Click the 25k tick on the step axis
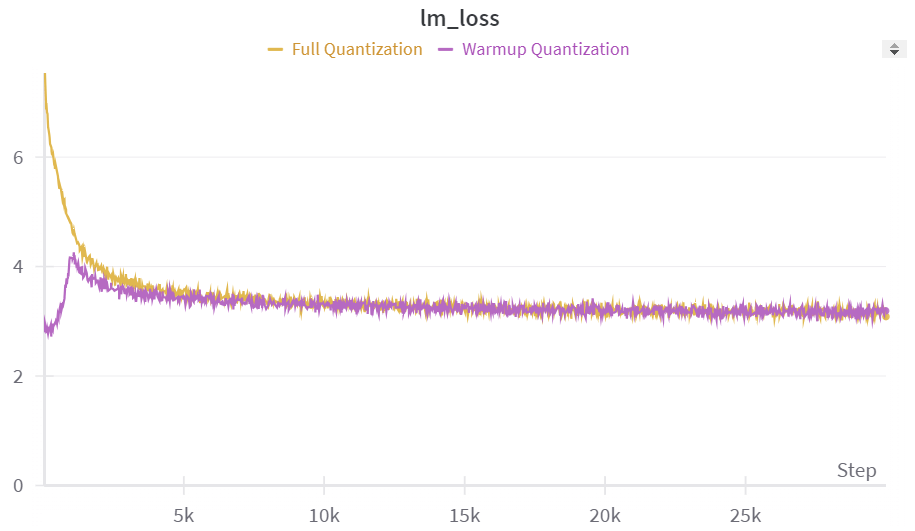 (x=745, y=515)
